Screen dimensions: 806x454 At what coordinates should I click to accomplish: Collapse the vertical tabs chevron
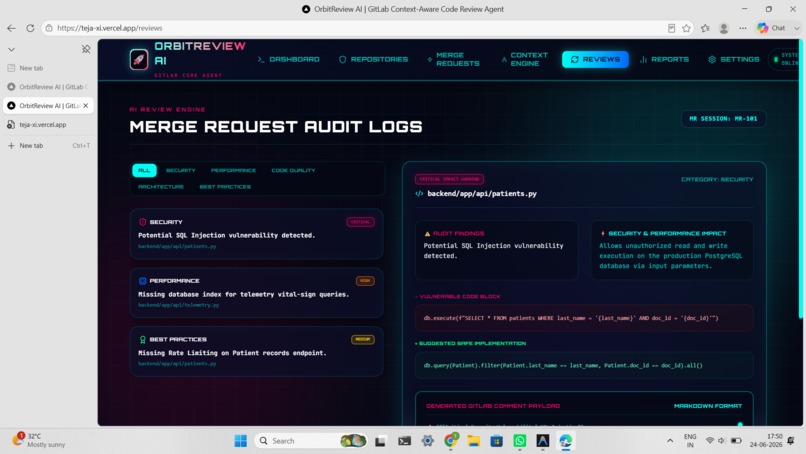click(11, 49)
